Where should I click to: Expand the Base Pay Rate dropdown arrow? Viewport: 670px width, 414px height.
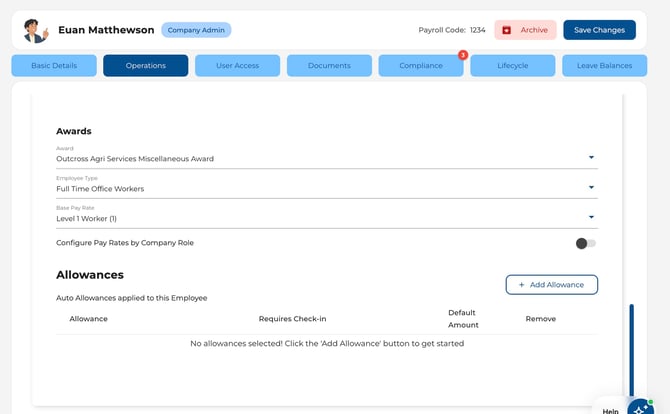pos(591,217)
